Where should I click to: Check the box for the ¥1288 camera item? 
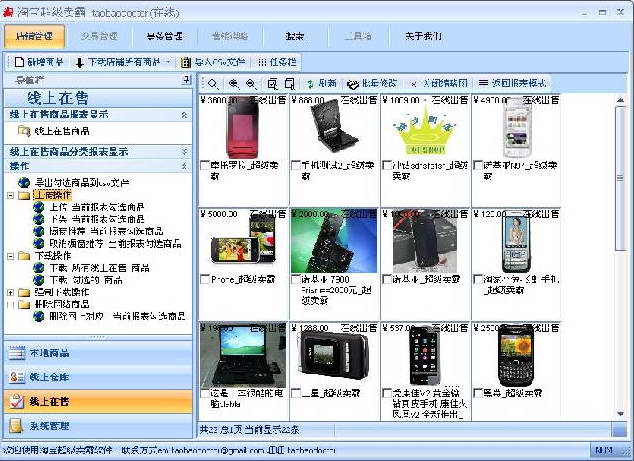[x=296, y=393]
